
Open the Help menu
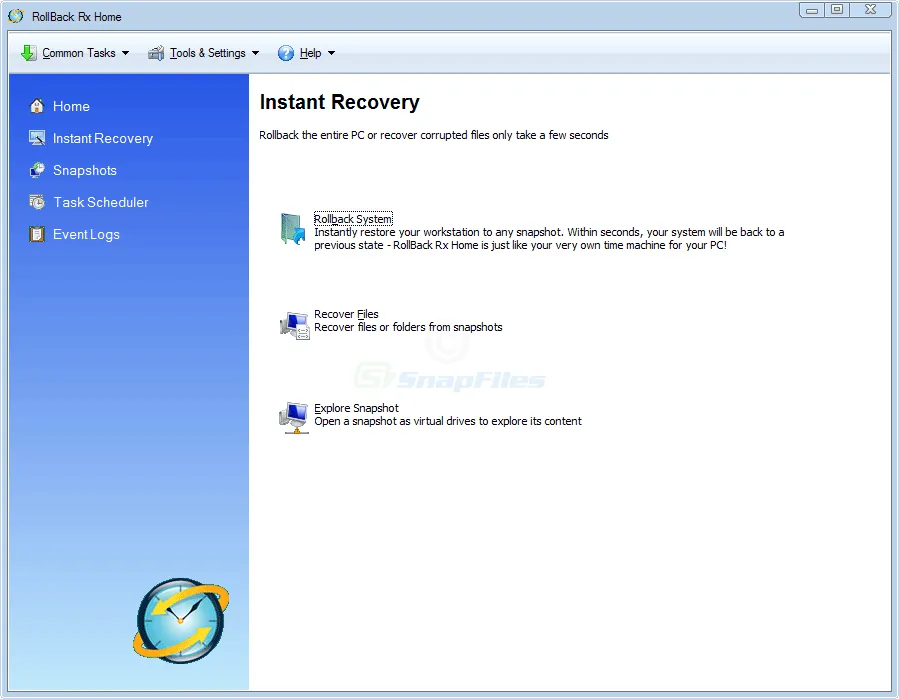coord(307,53)
